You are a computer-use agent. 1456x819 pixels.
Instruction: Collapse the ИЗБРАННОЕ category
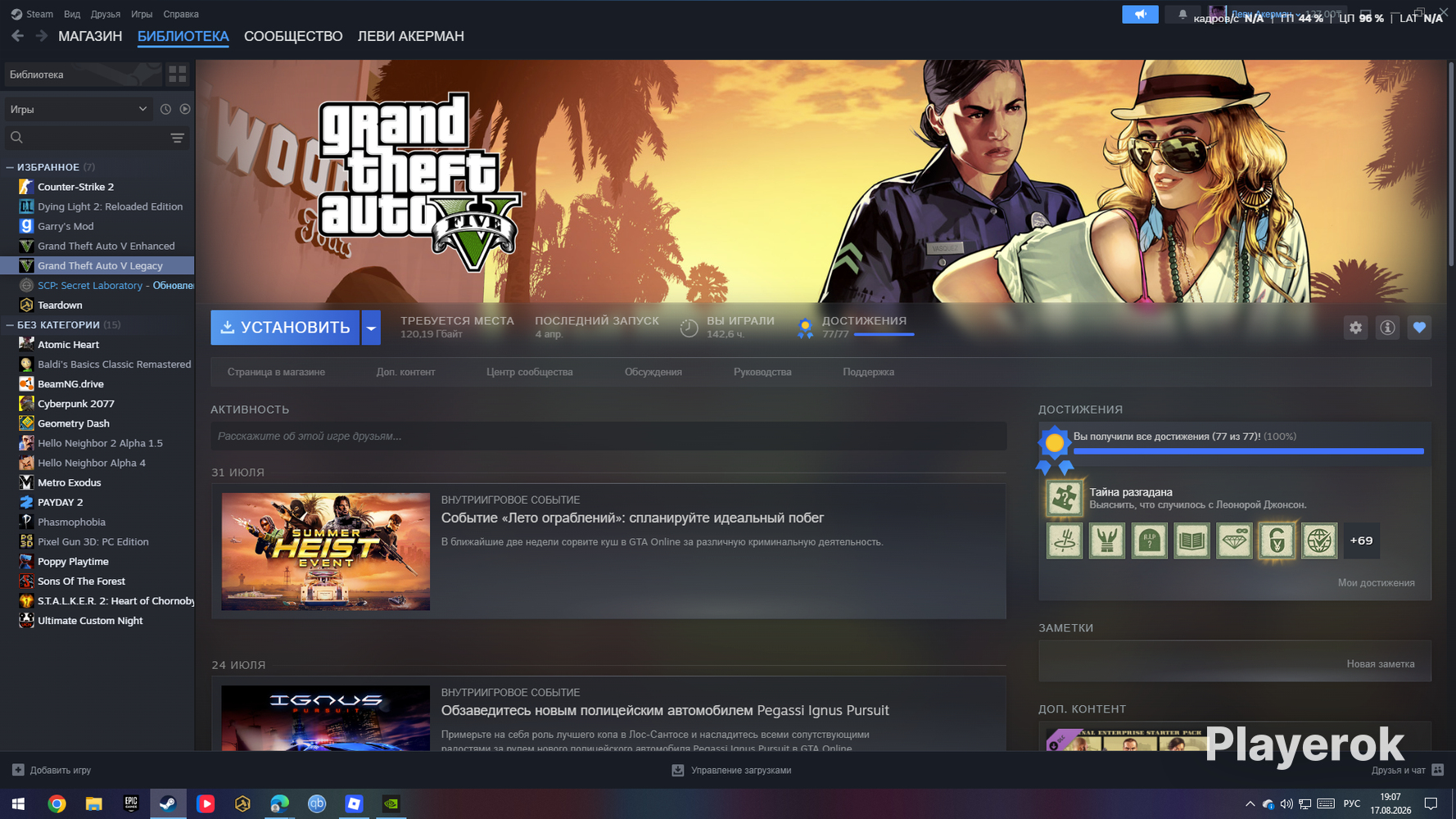click(10, 167)
